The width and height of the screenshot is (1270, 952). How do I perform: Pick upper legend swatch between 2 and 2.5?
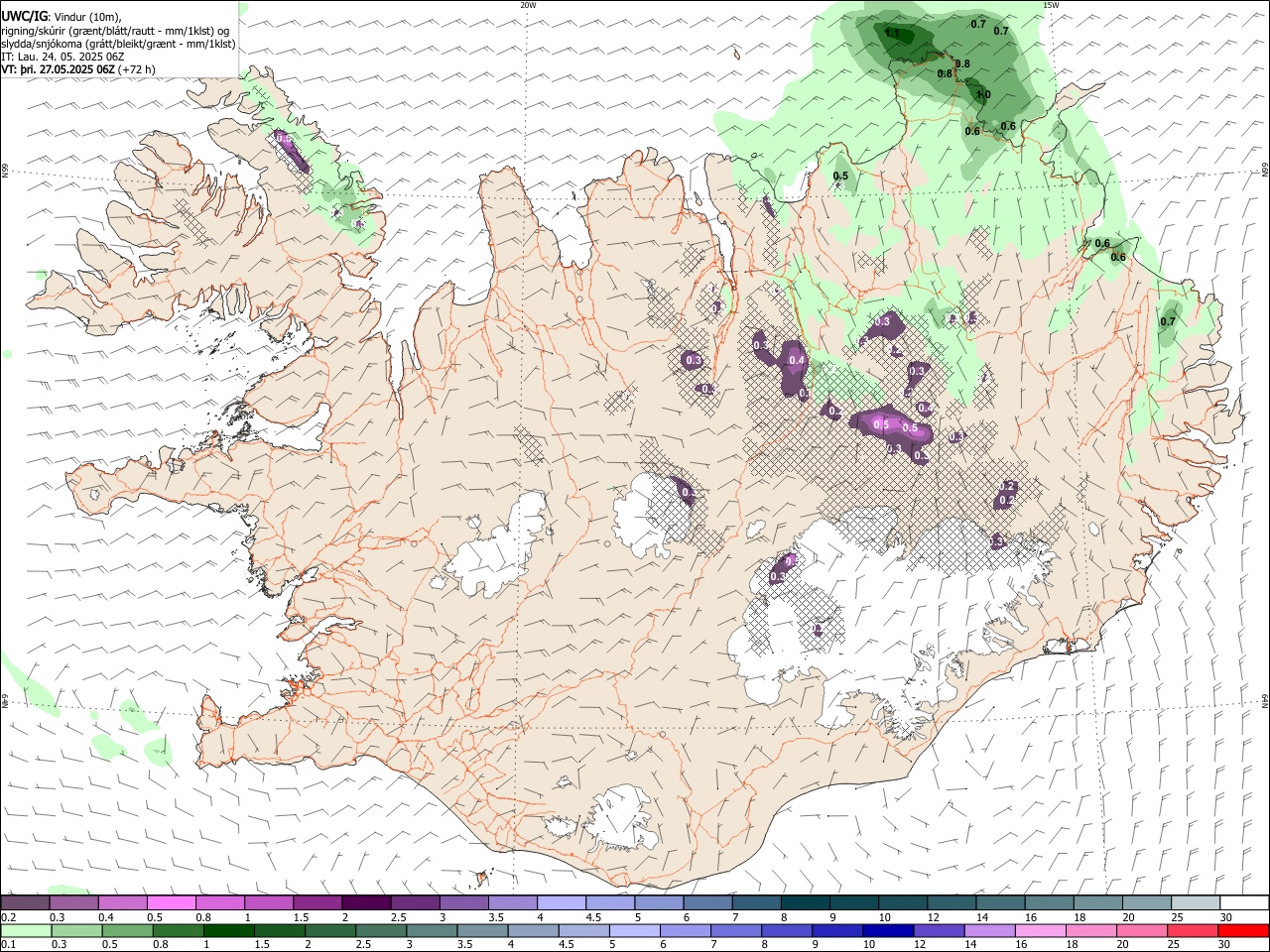365,903
